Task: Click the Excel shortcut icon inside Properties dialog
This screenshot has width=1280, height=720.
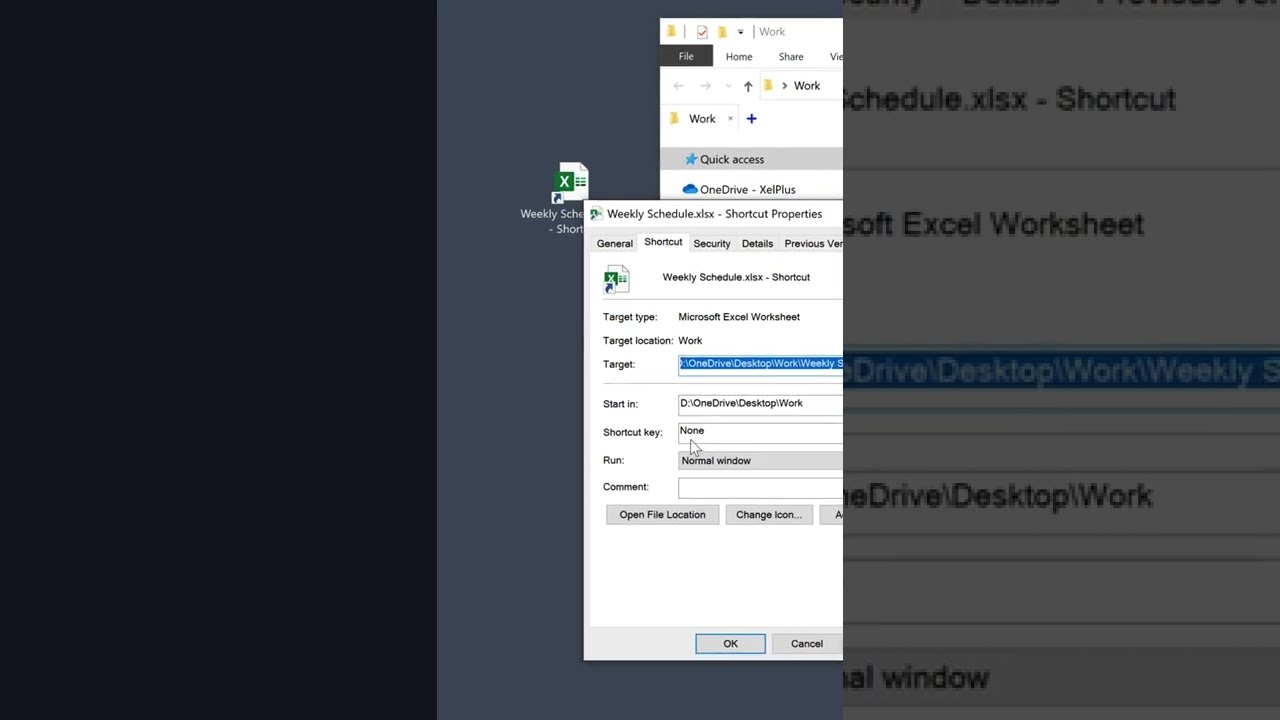Action: click(616, 279)
